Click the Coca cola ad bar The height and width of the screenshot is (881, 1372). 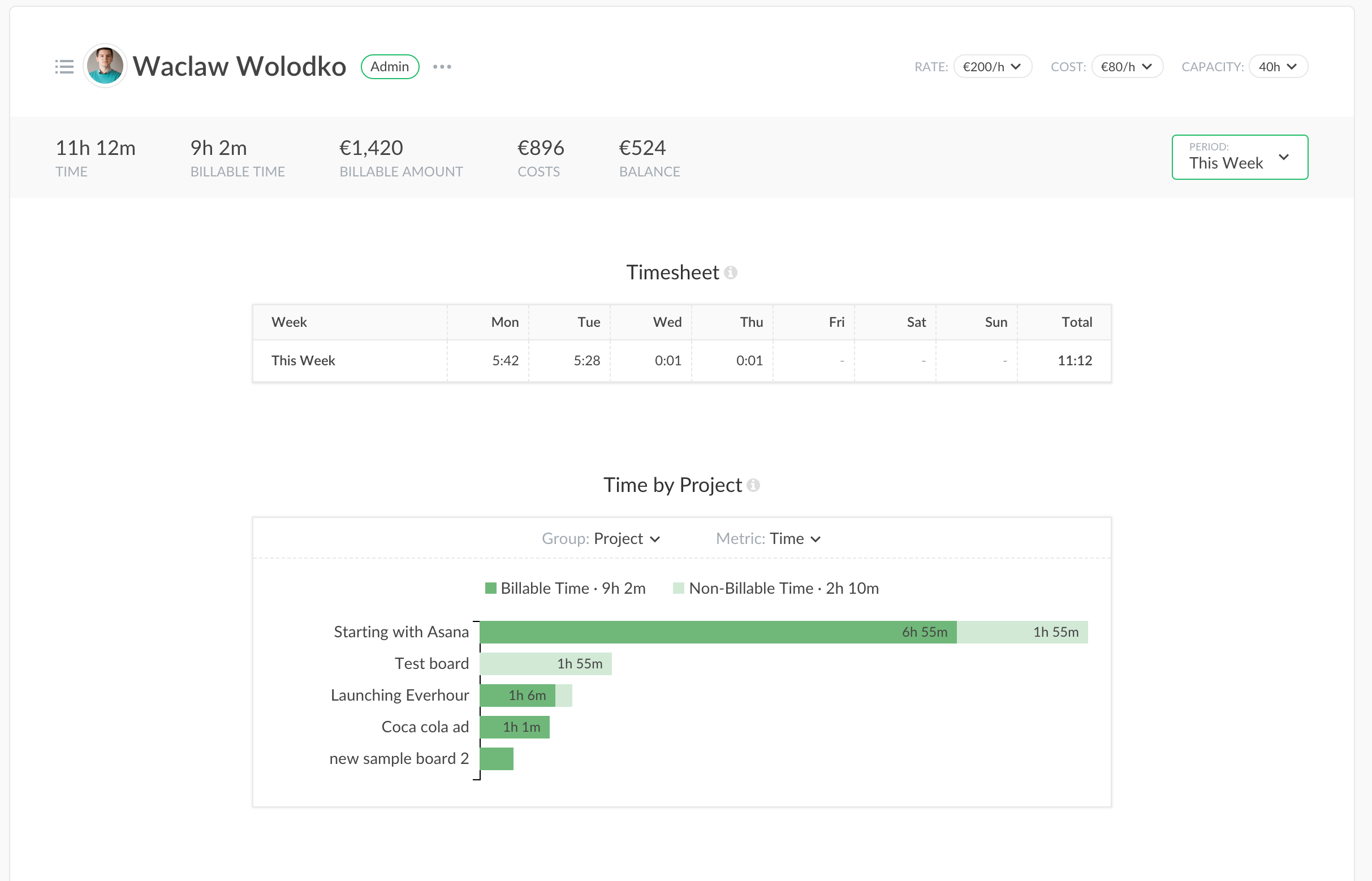[x=514, y=727]
